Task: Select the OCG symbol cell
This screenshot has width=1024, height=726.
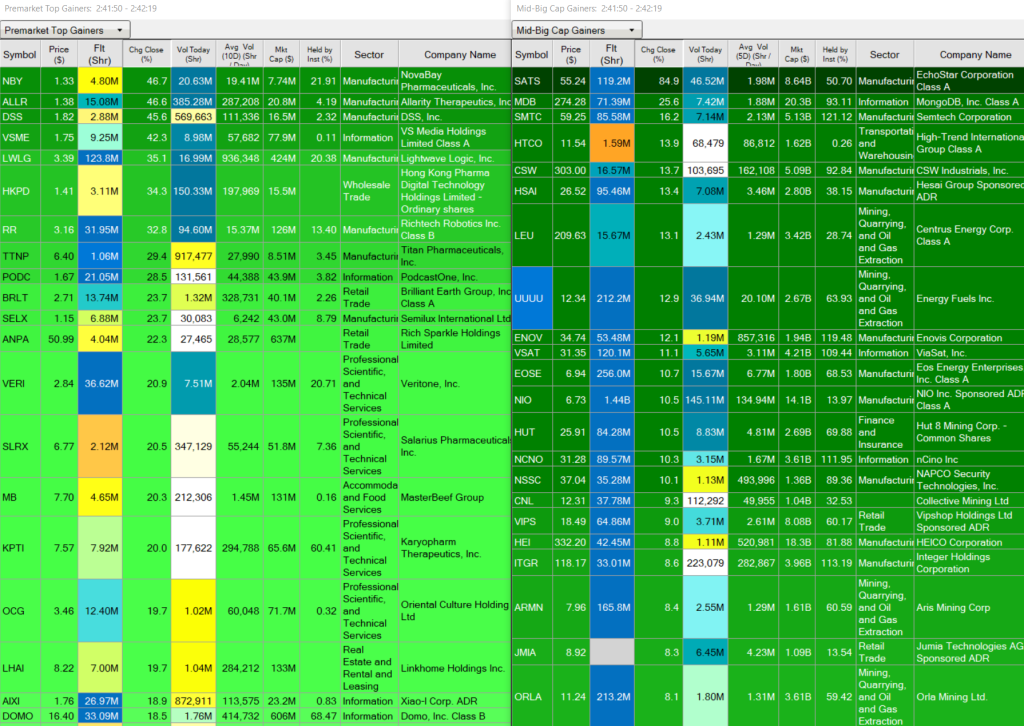Action: [20, 611]
